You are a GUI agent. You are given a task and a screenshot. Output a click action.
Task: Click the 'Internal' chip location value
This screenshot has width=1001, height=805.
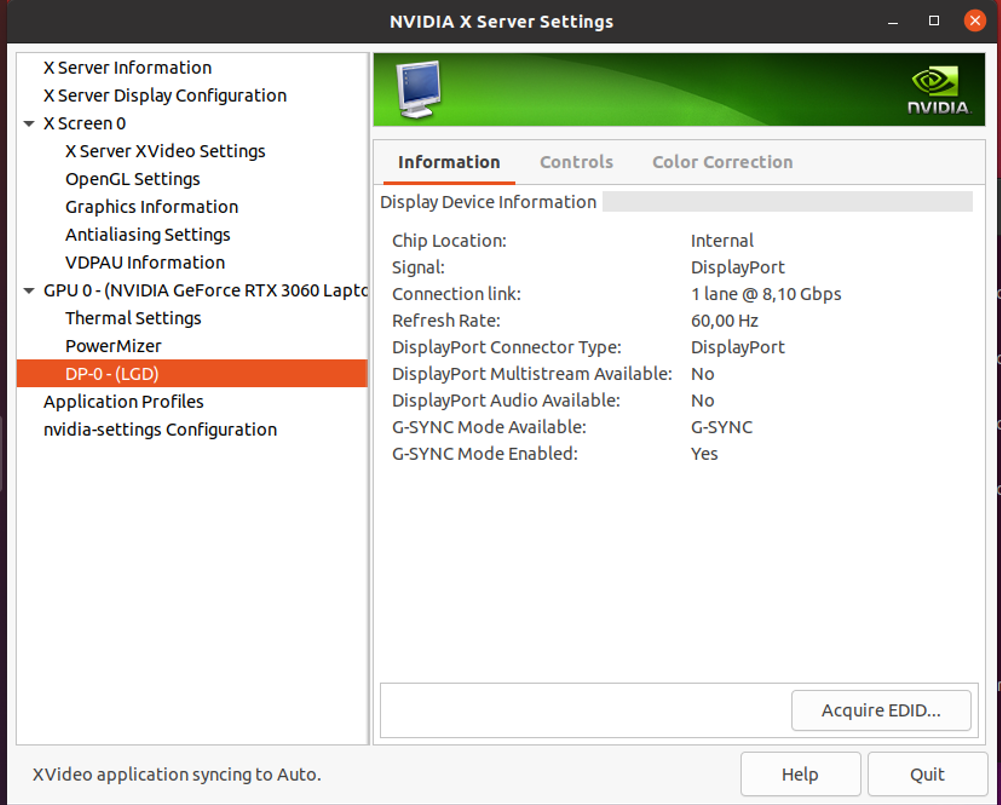(x=722, y=241)
